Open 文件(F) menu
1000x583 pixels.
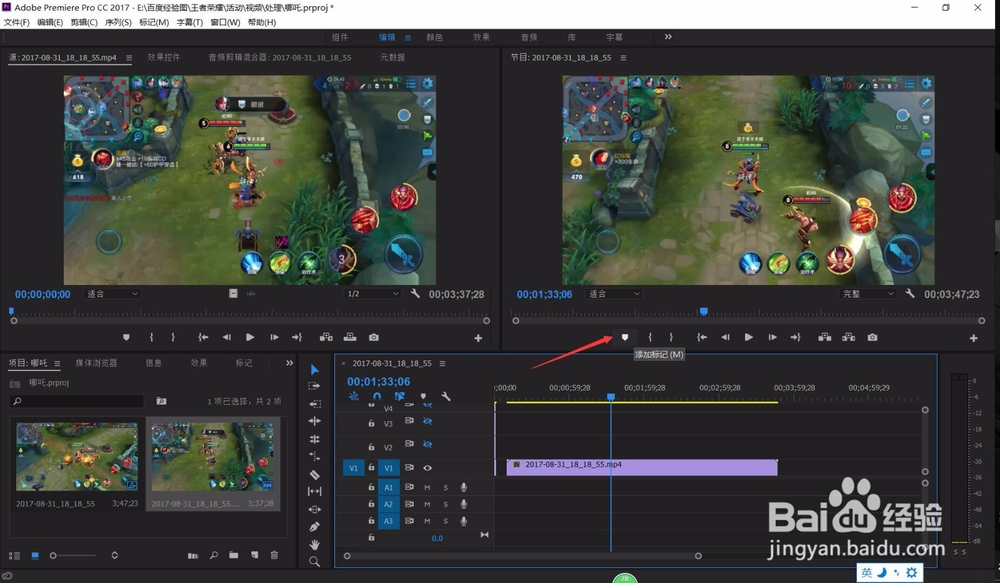[x=17, y=22]
